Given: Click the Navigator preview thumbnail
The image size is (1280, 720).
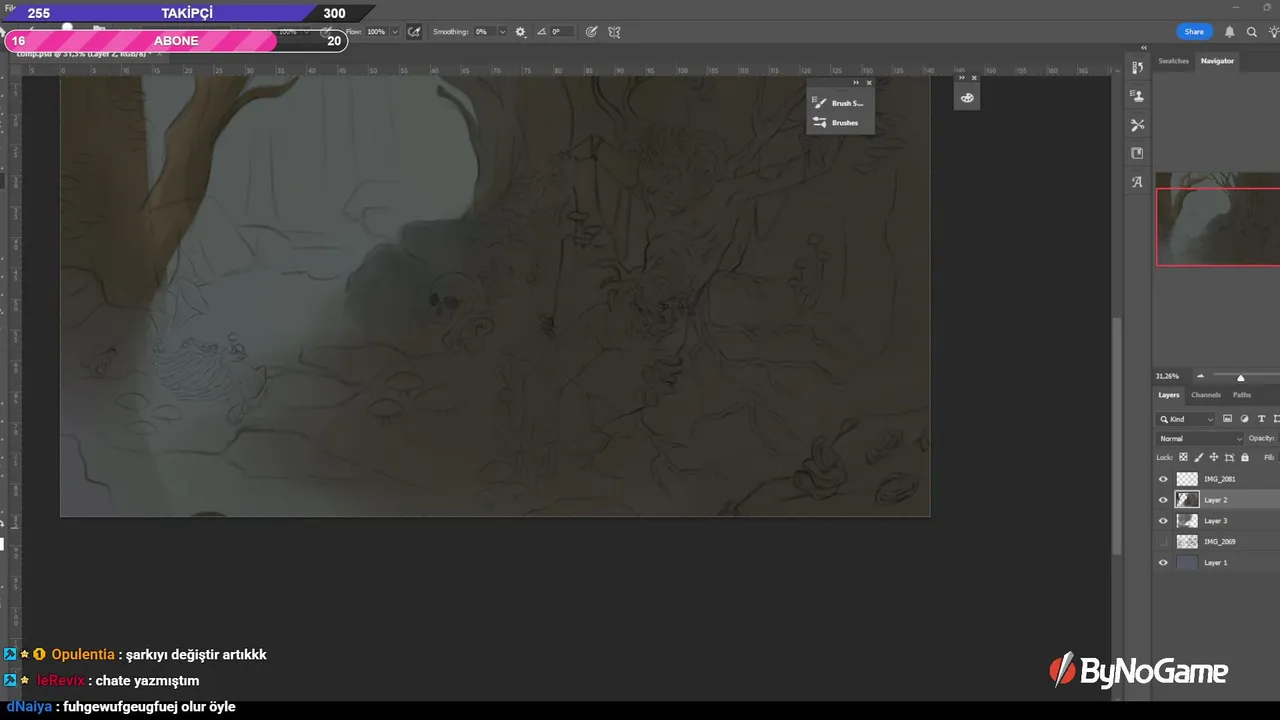Looking at the screenshot, I should [x=1218, y=219].
